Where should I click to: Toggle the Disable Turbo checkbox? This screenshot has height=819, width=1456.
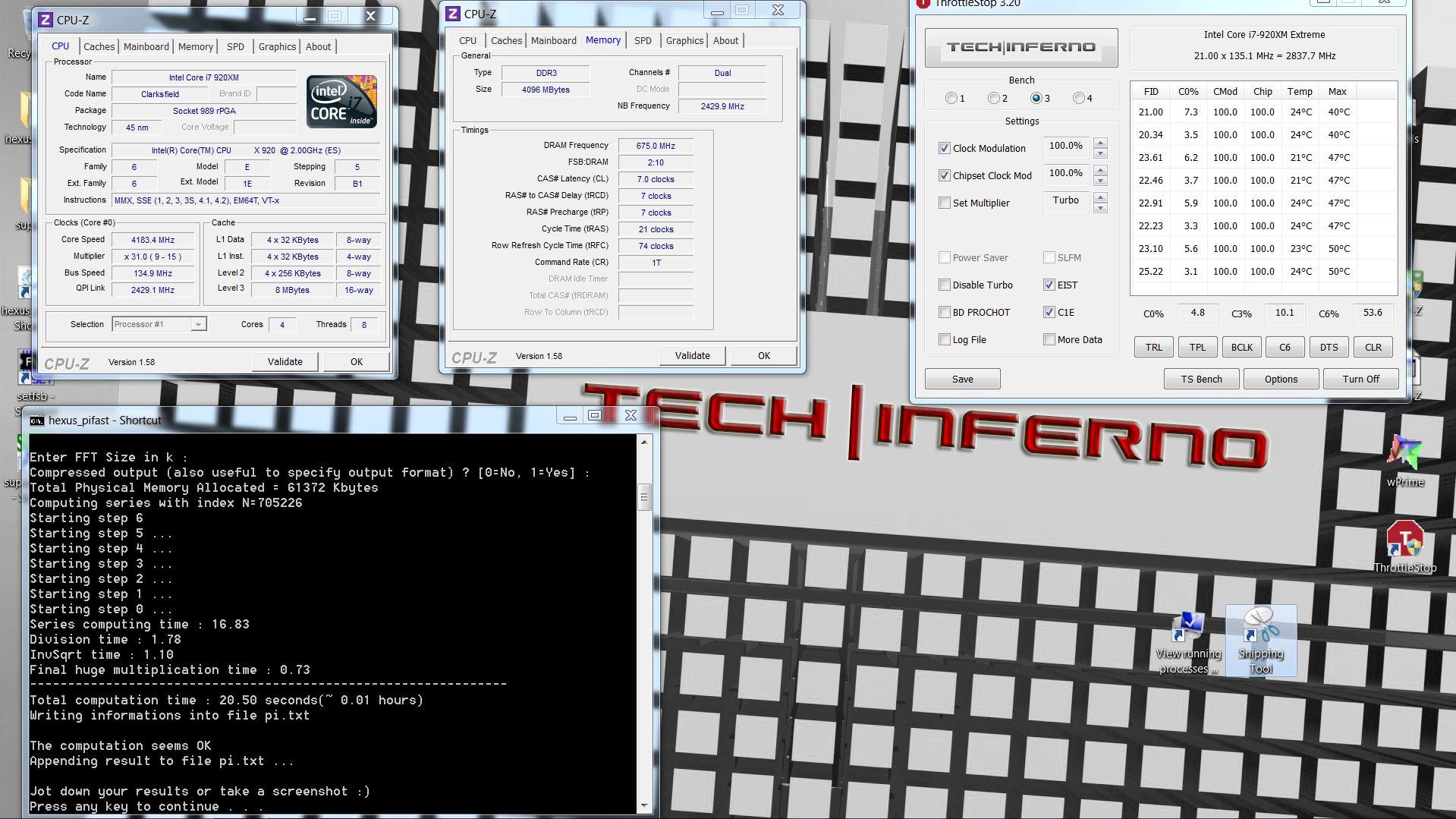click(945, 285)
